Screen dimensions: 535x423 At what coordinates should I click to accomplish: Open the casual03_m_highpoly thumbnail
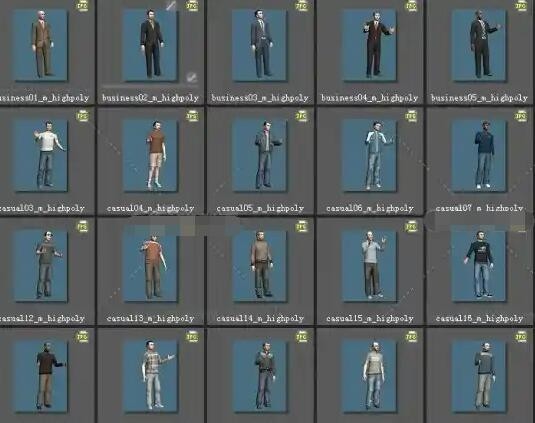pyautogui.click(x=41, y=156)
